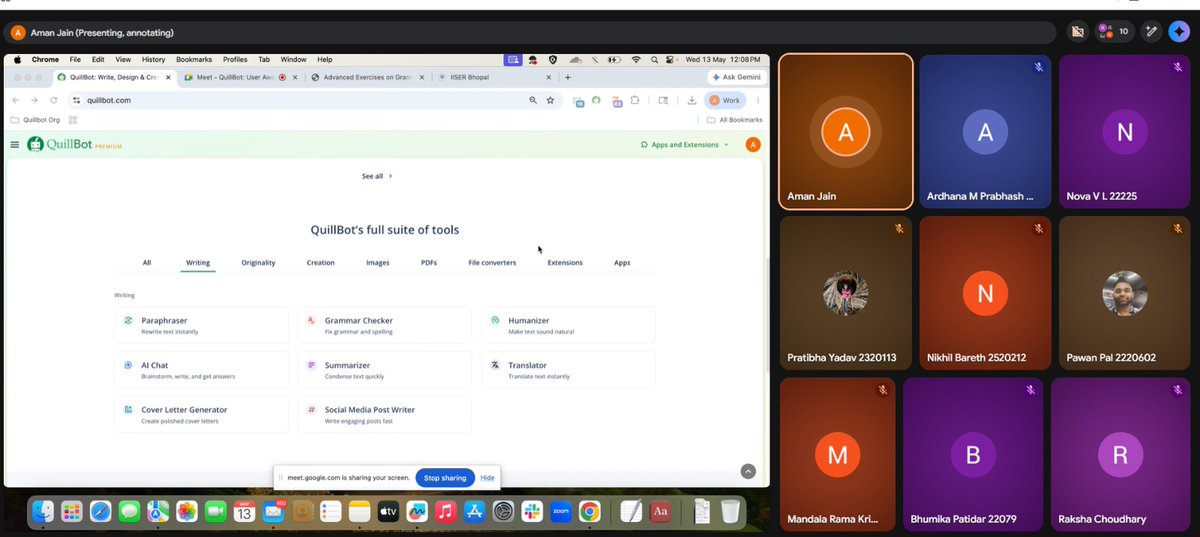Click the Ask Gemini button

pyautogui.click(x=735, y=77)
